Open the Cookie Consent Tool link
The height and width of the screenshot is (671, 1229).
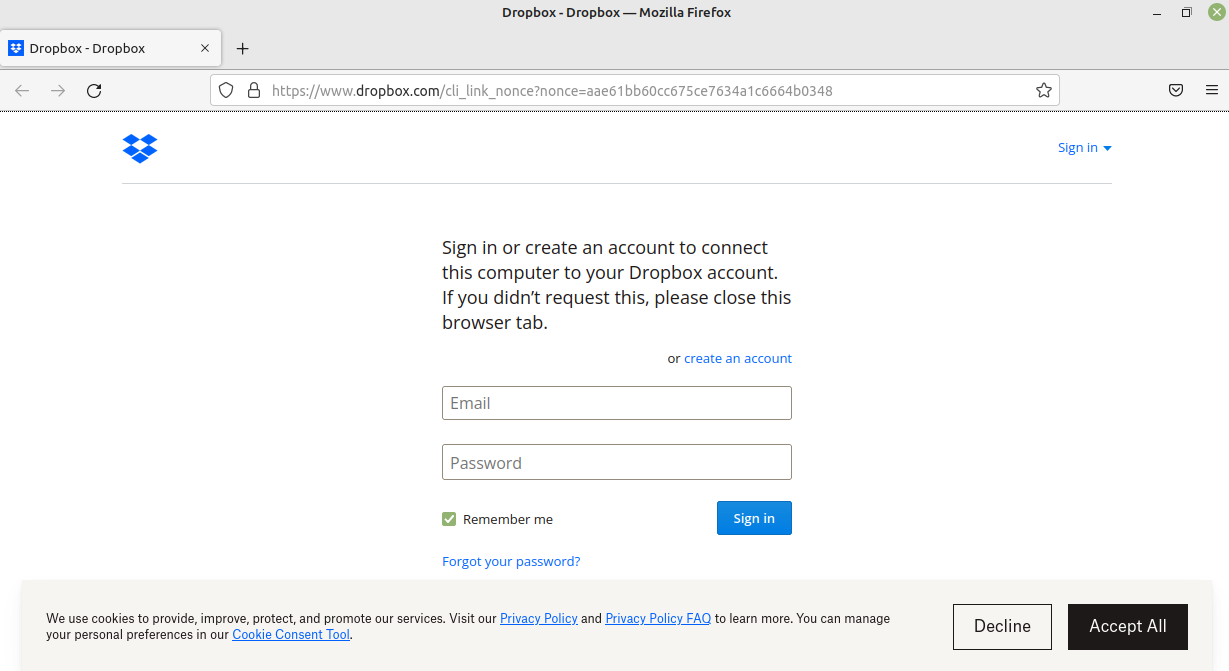pyautogui.click(x=291, y=635)
